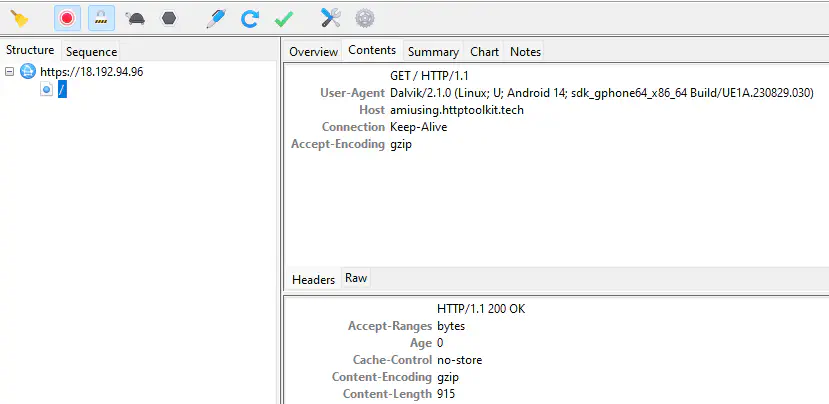Compose a request with the pen icon
Image resolution: width=829 pixels, height=404 pixels.
215,17
